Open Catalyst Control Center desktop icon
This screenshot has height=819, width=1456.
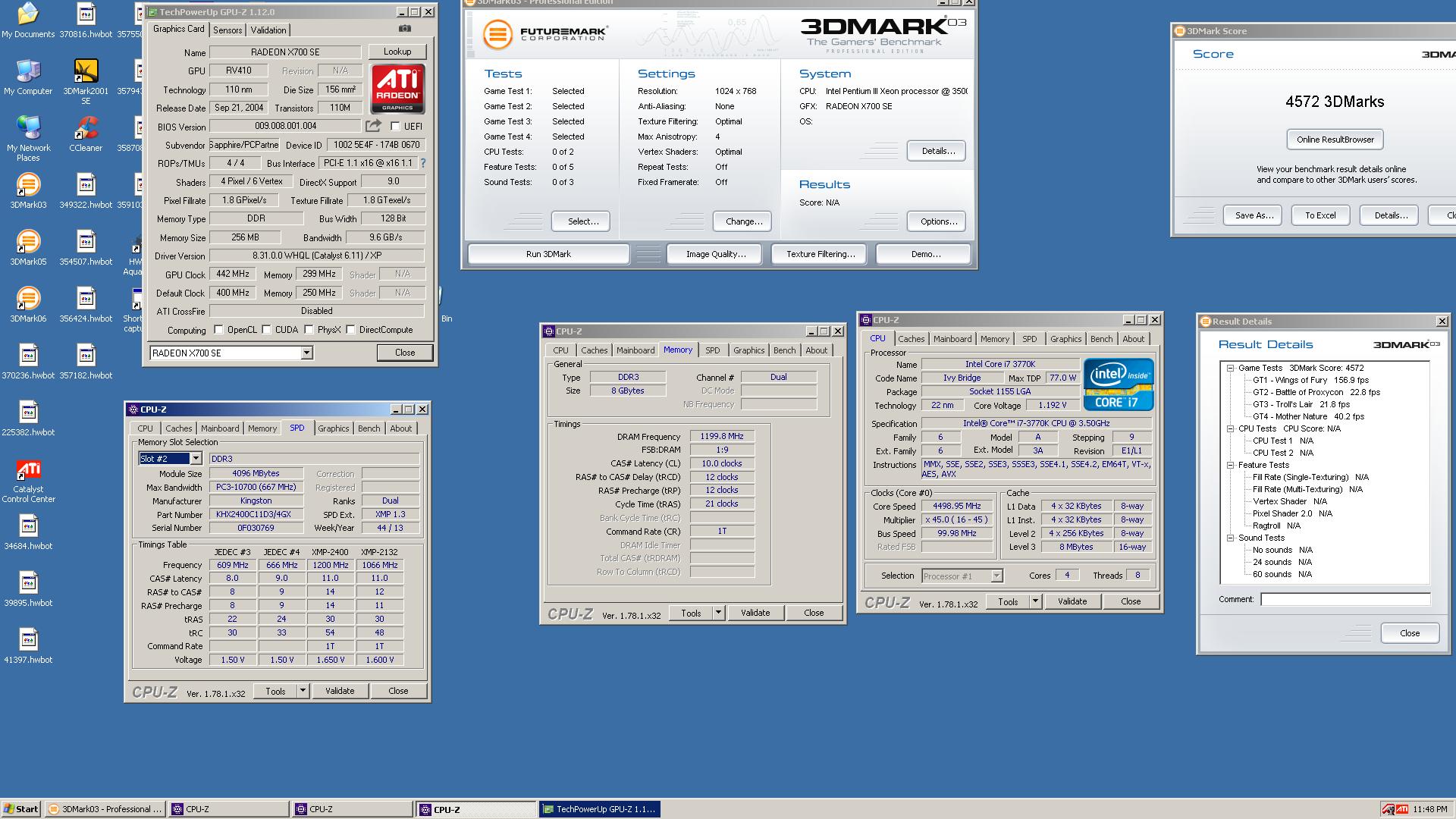point(28,480)
